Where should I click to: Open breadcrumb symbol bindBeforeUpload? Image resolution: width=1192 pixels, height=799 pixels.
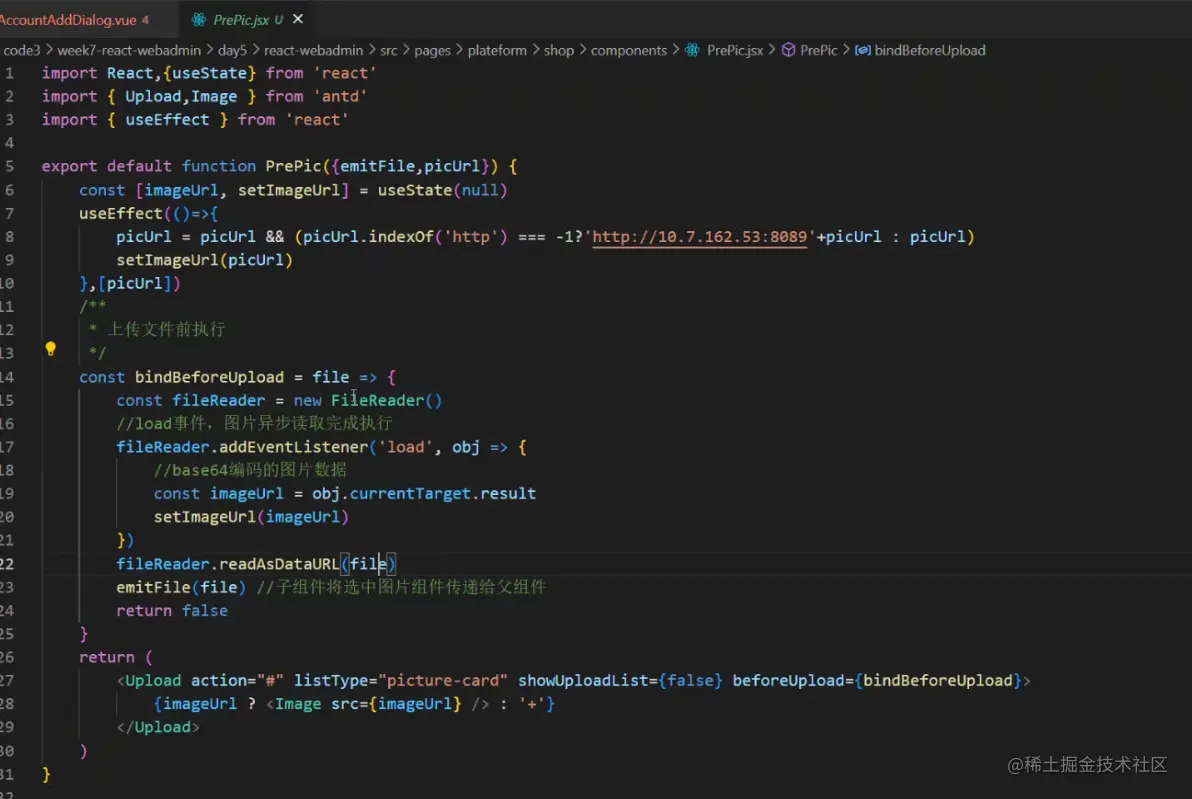coord(930,50)
